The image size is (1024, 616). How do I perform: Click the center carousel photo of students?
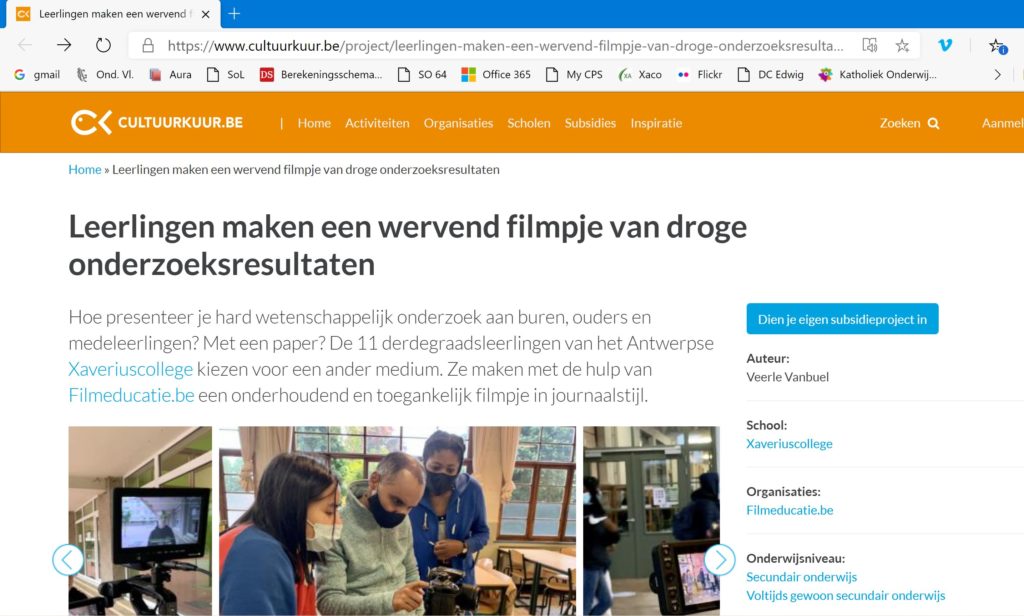click(397, 520)
